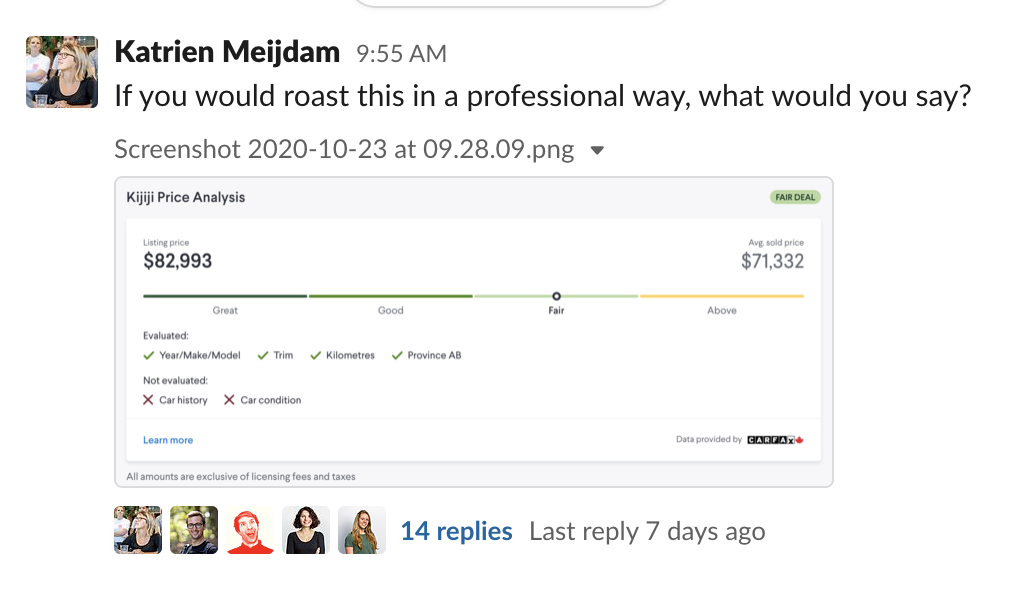Click the Fair marker on the price scale
1010x590 pixels.
556,296
